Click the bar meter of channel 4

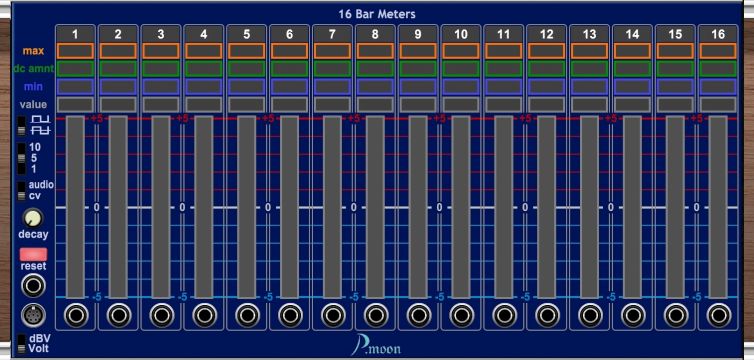point(204,207)
